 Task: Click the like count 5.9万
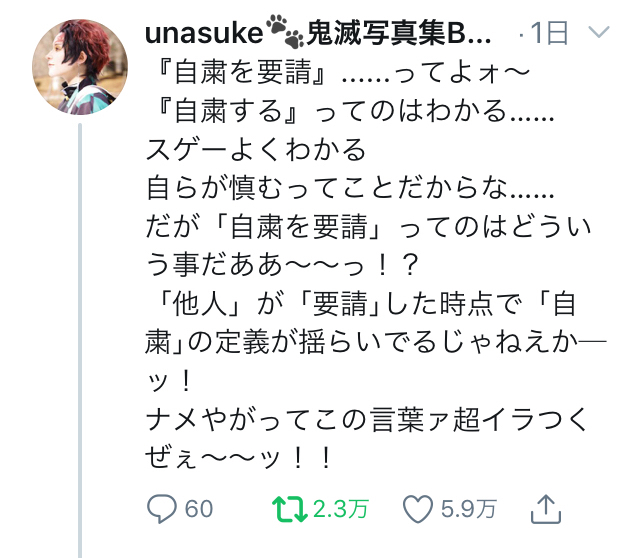[468, 509]
